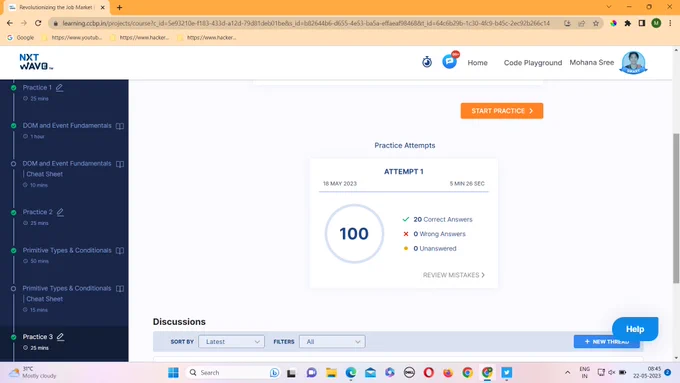Bookmark this page with the star icon

coord(596,23)
